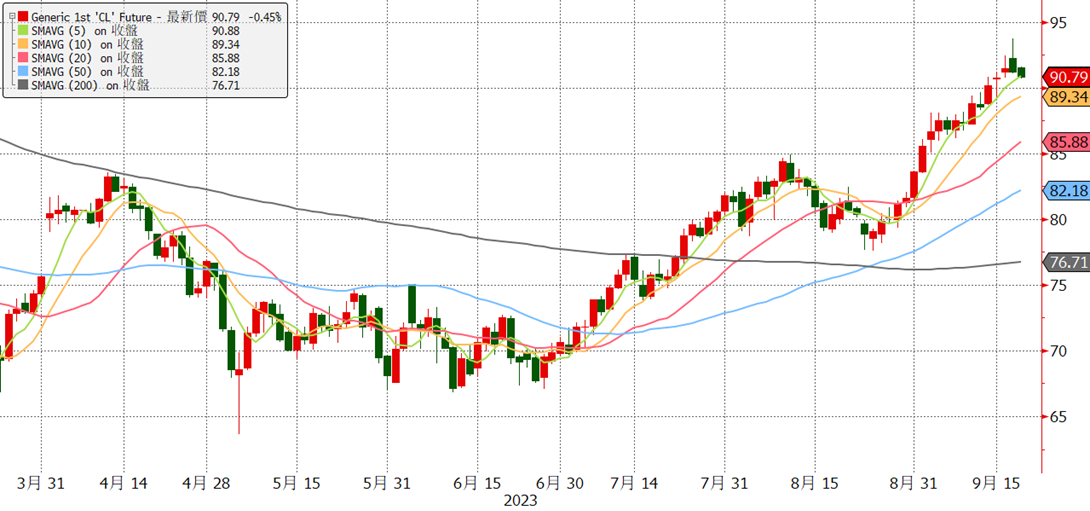1090x511 pixels.
Task: Click the 5月 31 date label
Action: tap(388, 482)
